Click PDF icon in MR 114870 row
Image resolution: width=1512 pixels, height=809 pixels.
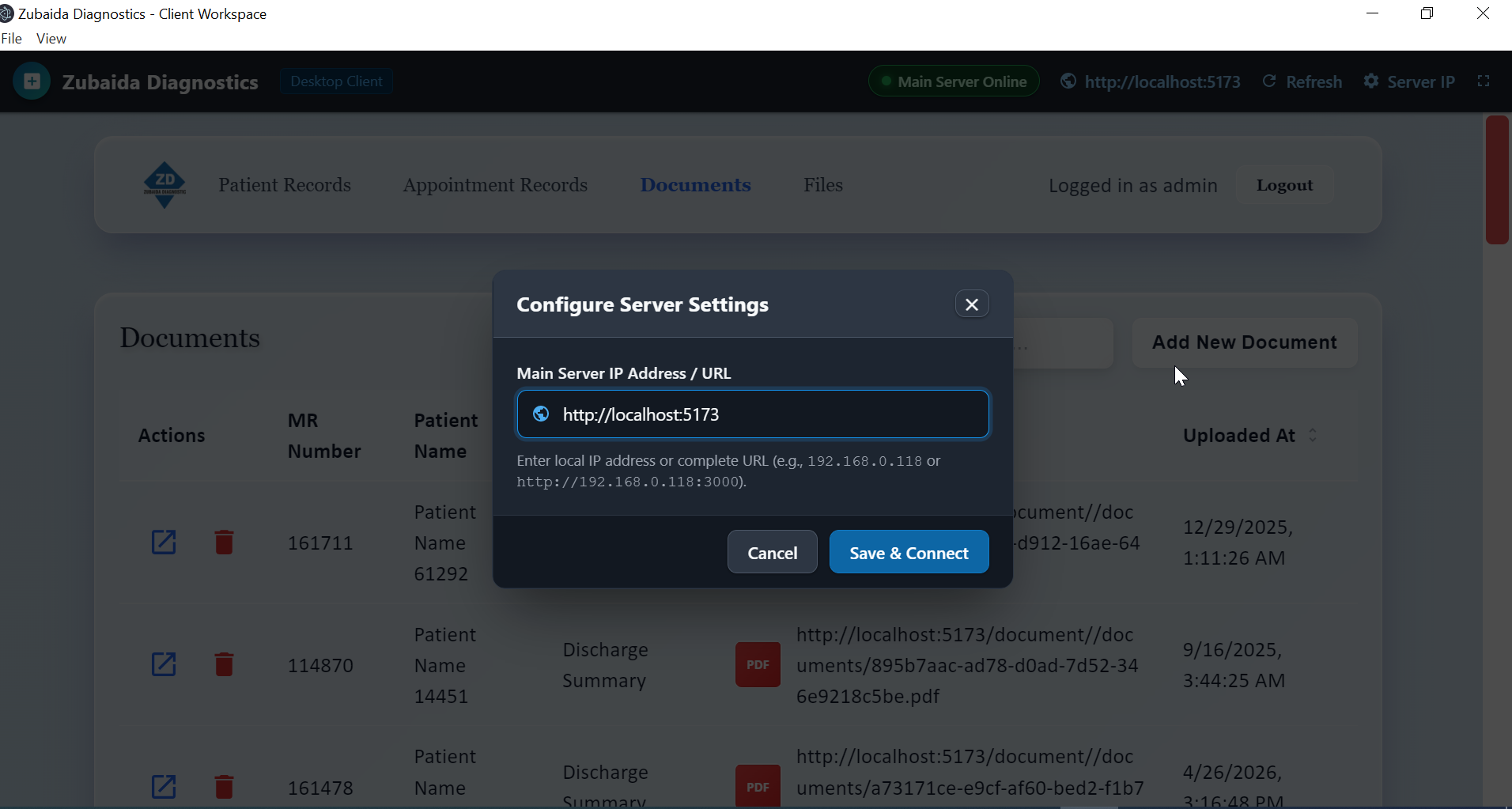point(758,664)
